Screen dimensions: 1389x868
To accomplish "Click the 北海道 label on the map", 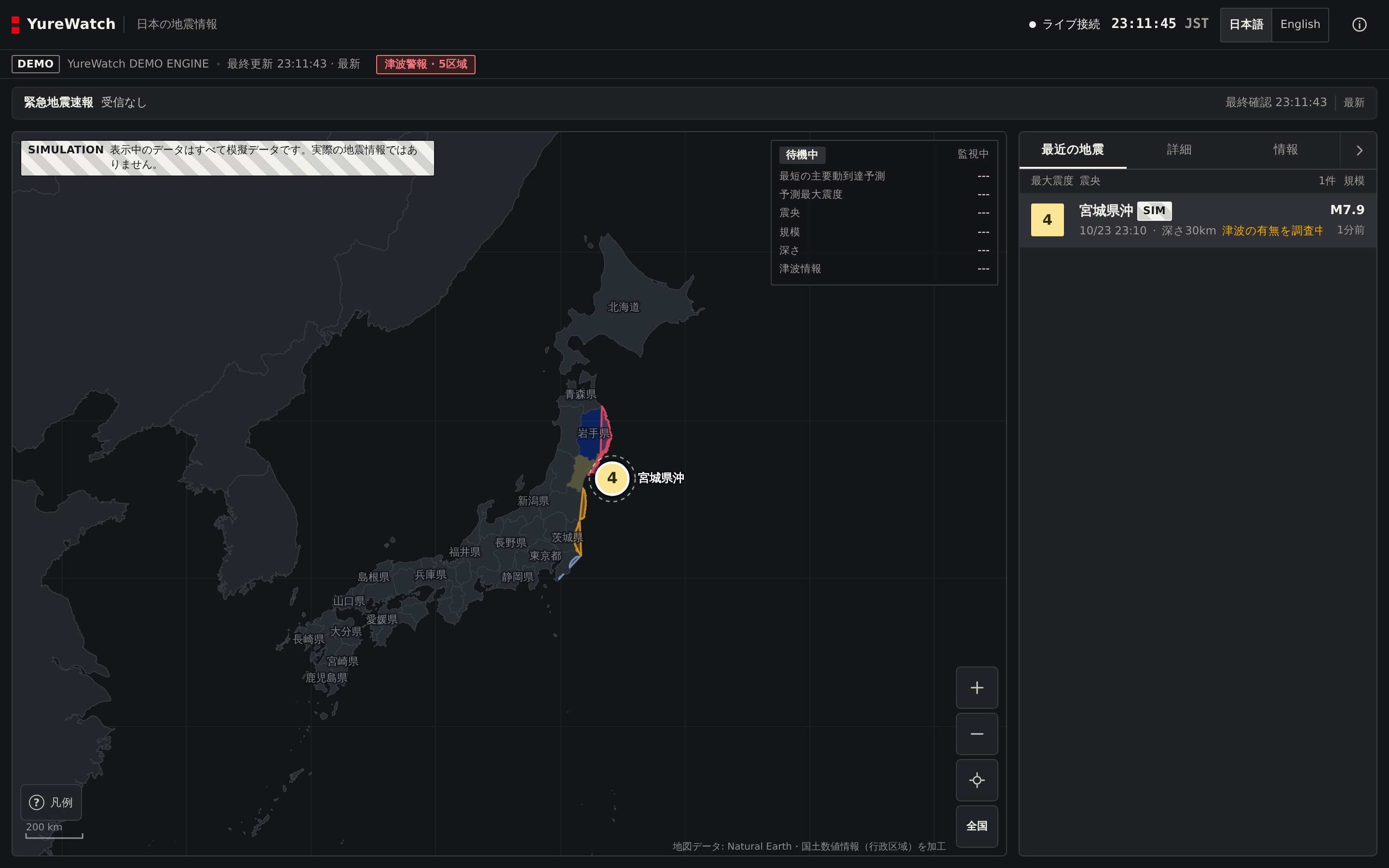I will [623, 307].
